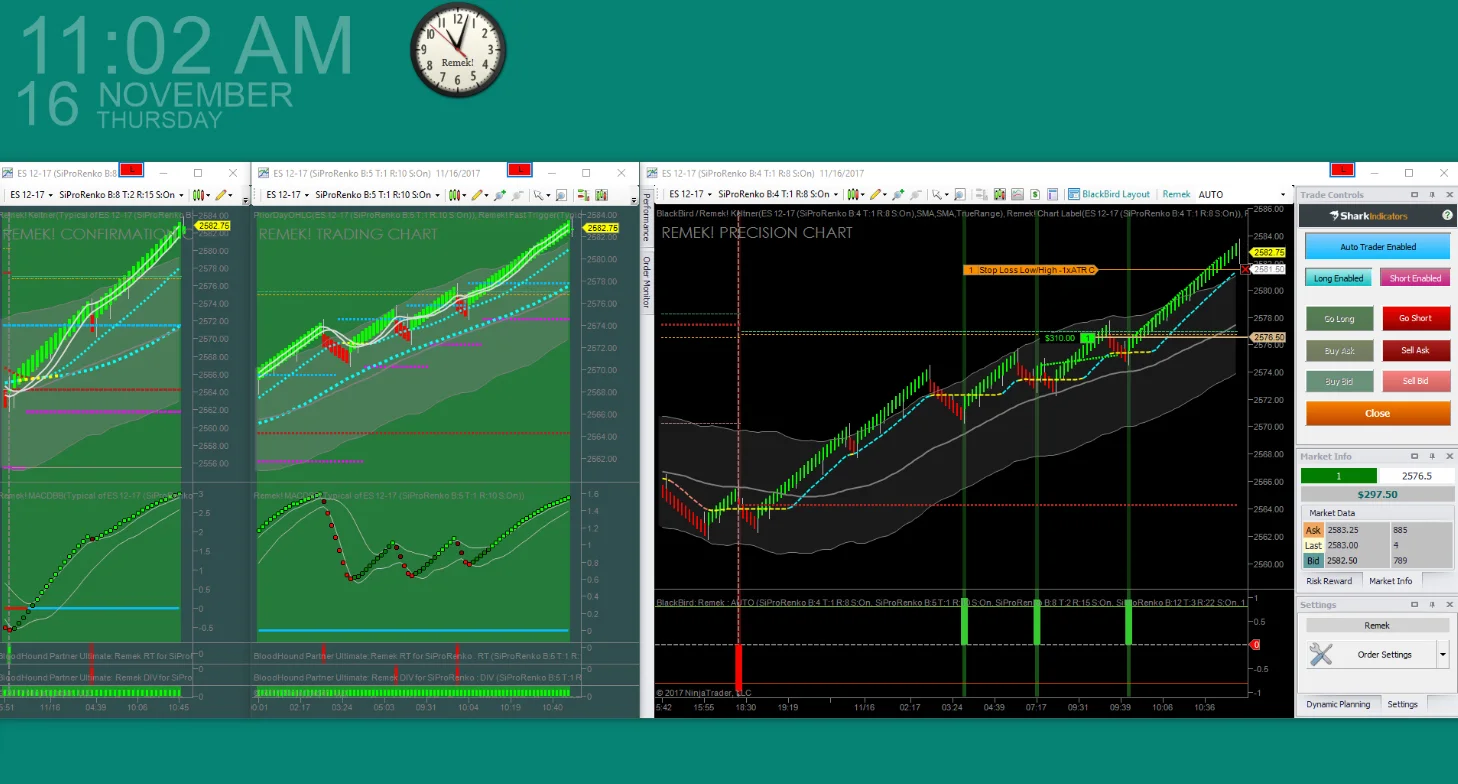
Task: Float the Market Info panel window icon
Action: [1415, 456]
